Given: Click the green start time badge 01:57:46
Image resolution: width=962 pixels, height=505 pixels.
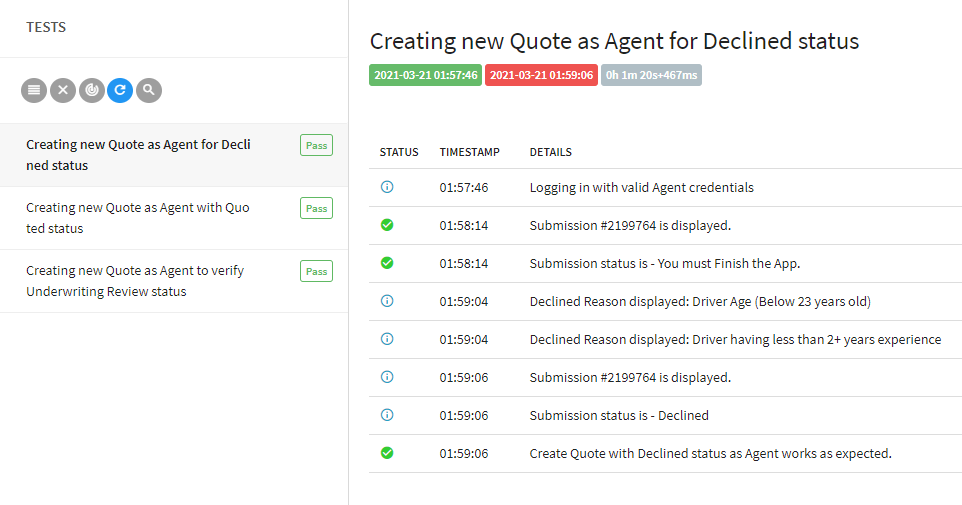Looking at the screenshot, I should pos(425,75).
